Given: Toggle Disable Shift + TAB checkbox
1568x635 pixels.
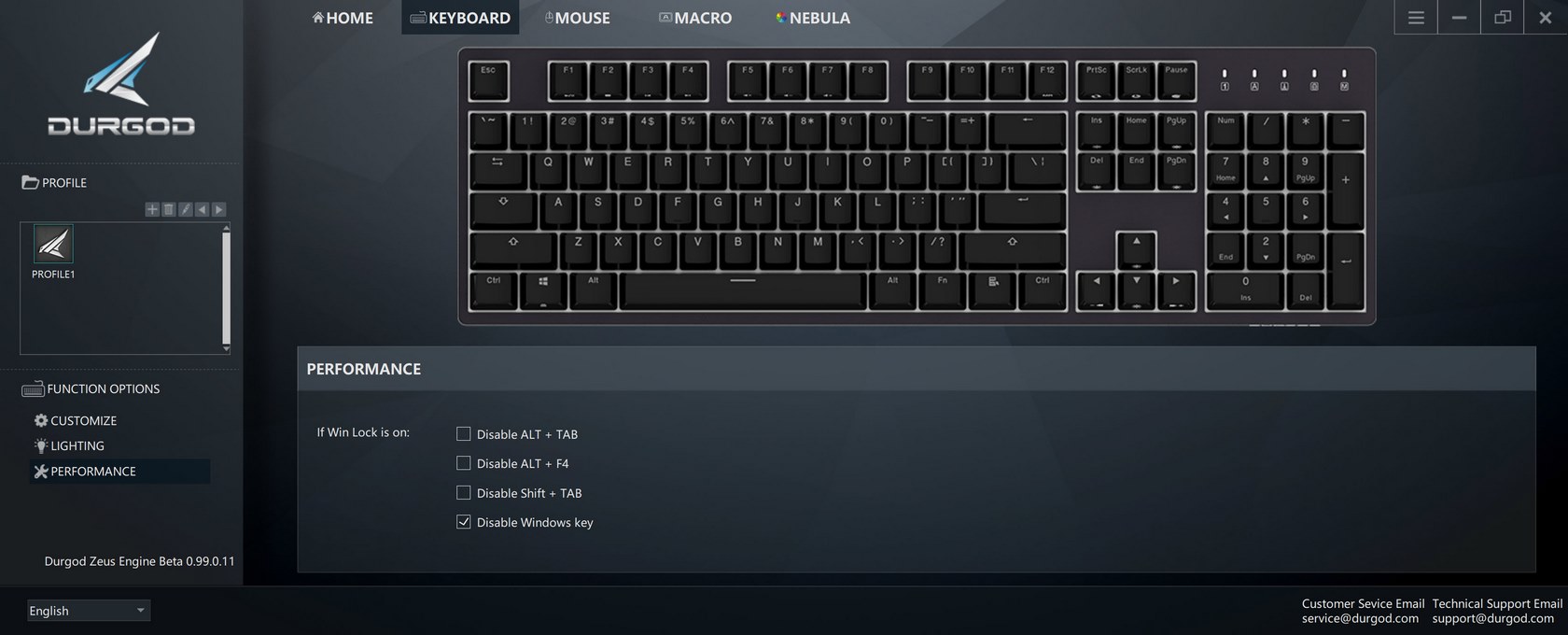Looking at the screenshot, I should [x=463, y=492].
